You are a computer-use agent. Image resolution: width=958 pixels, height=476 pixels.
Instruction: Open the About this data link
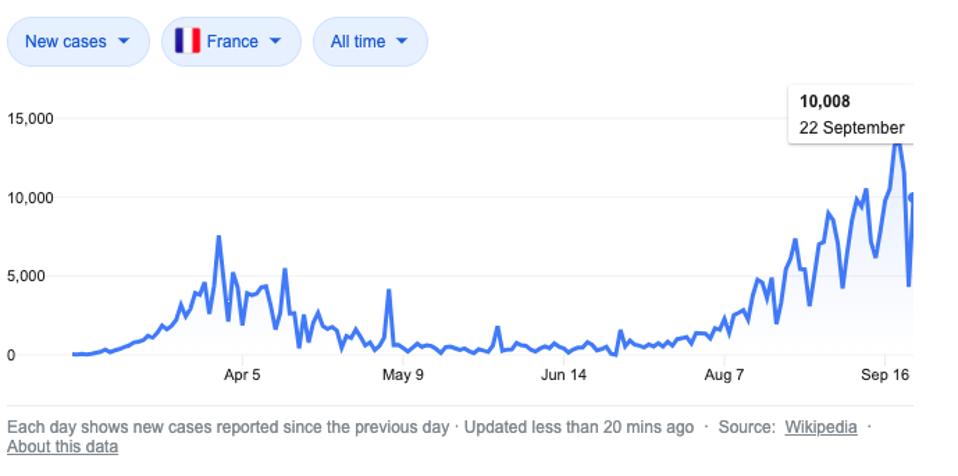pyautogui.click(x=62, y=447)
